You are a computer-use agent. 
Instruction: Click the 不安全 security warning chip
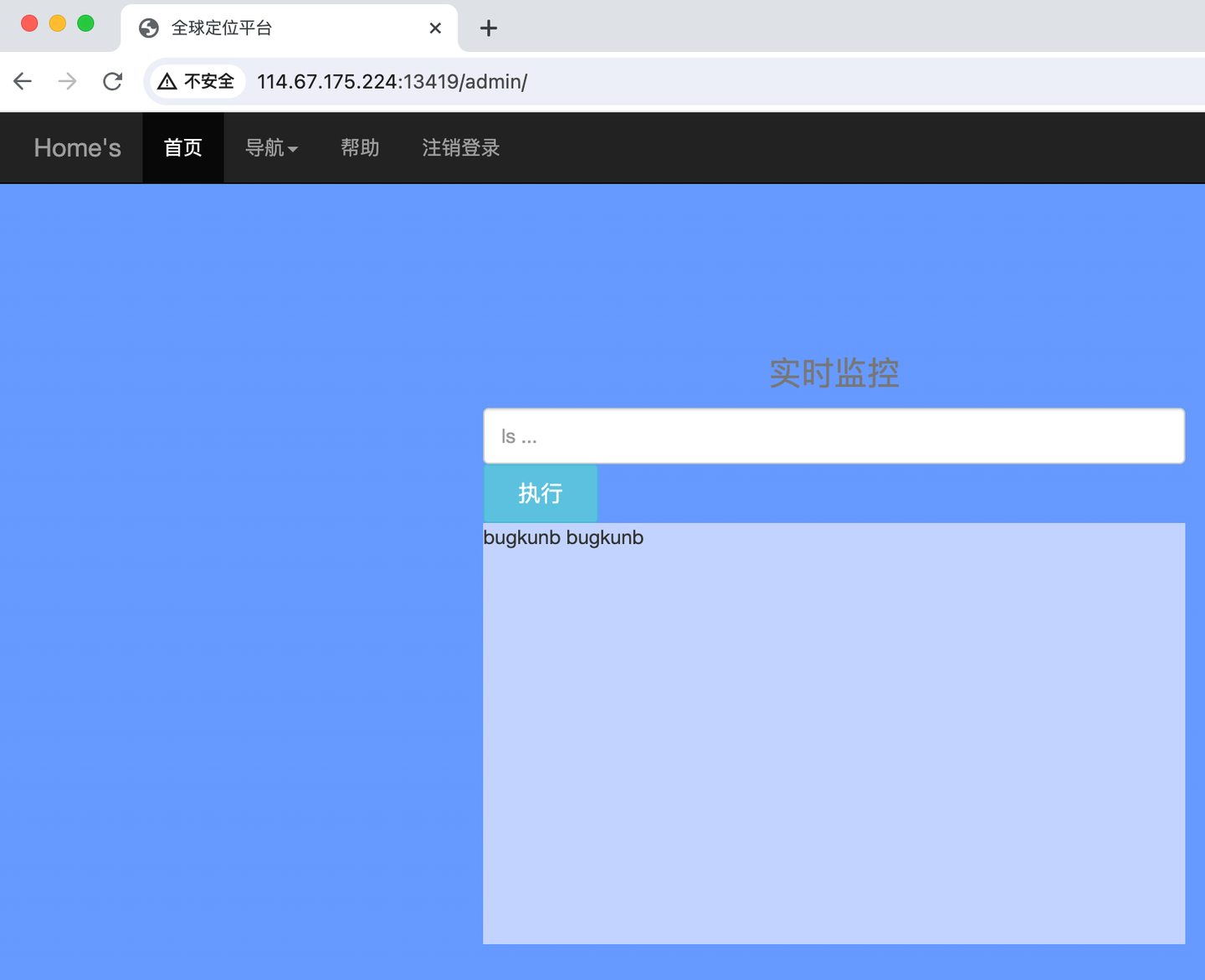(197, 81)
